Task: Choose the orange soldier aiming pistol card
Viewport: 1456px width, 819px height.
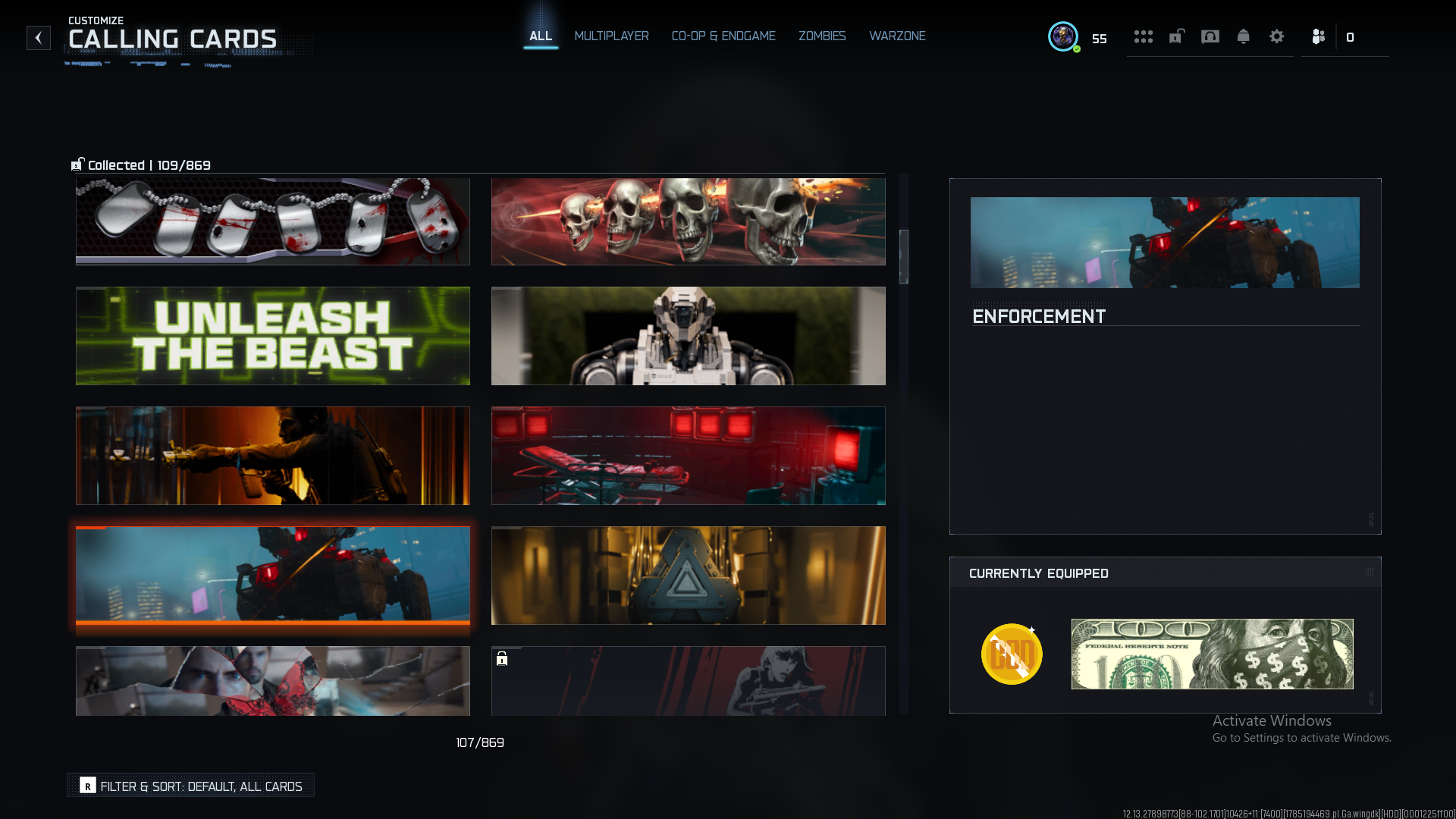Action: (273, 456)
